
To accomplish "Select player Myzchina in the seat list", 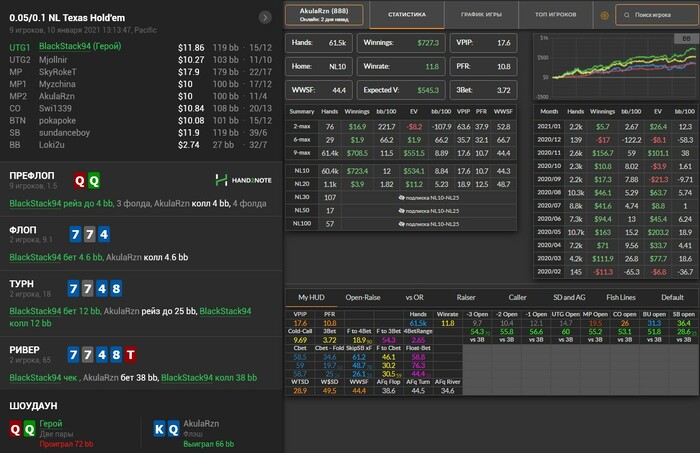I will click(57, 84).
